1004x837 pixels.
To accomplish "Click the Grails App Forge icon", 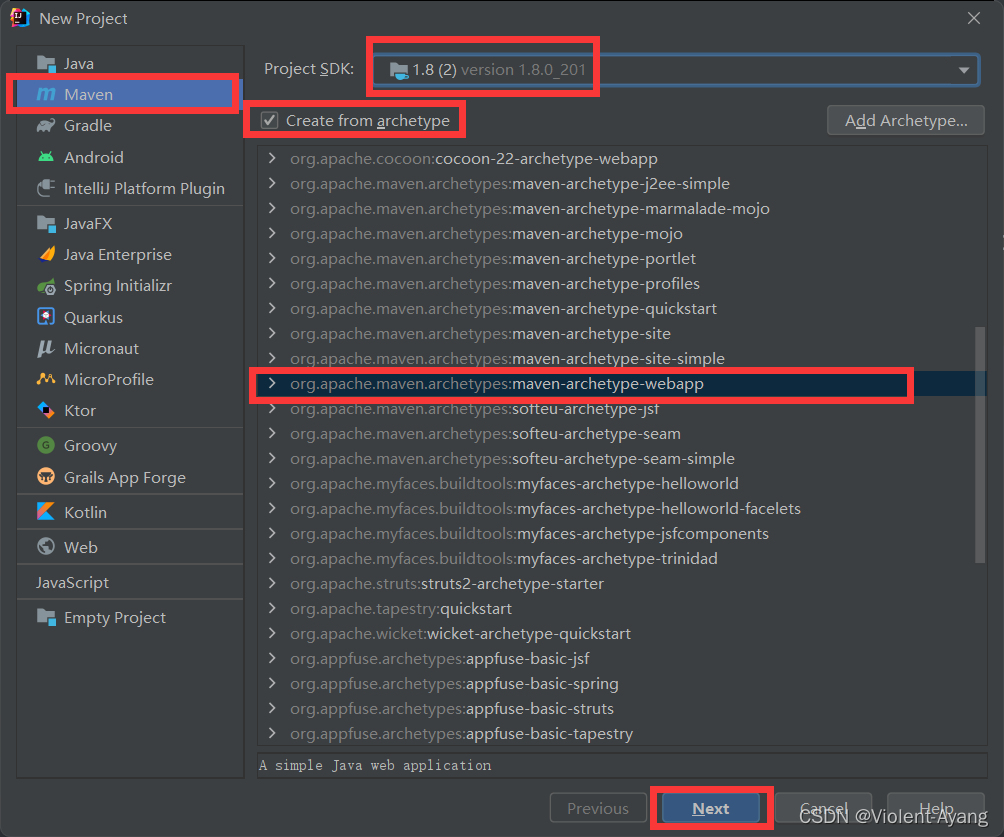I will click(x=46, y=477).
